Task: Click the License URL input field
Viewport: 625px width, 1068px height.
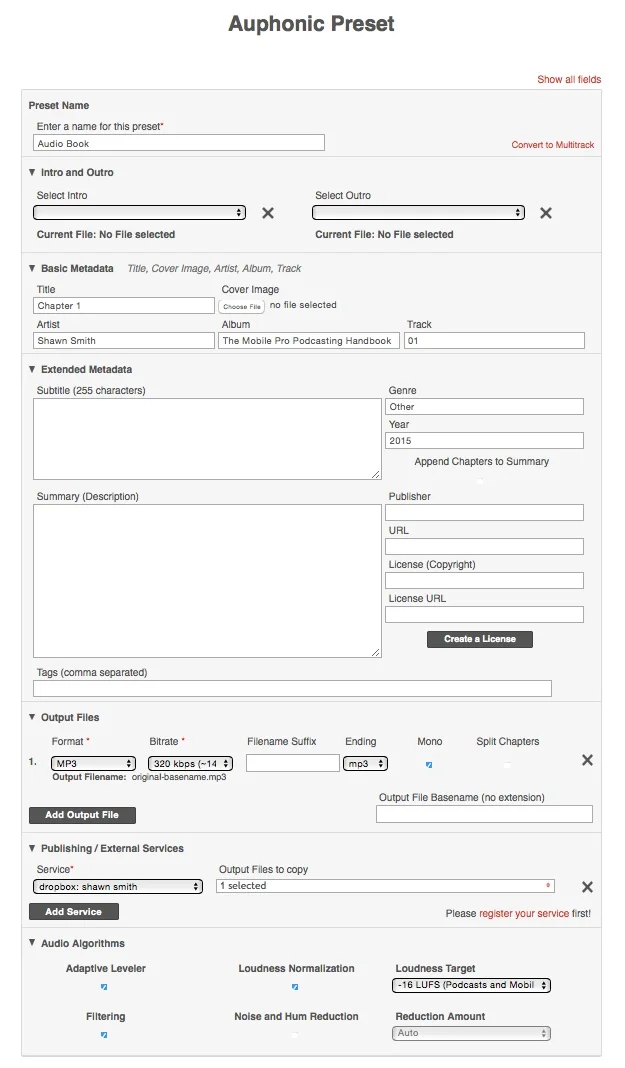Action: coord(485,615)
